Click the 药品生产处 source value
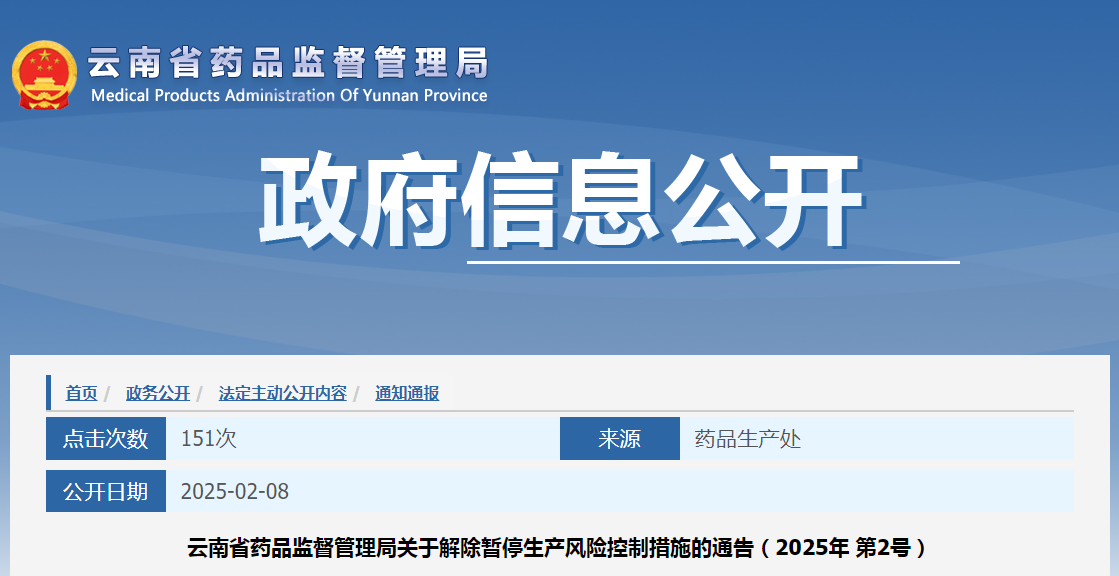This screenshot has width=1119, height=576. pos(747,438)
